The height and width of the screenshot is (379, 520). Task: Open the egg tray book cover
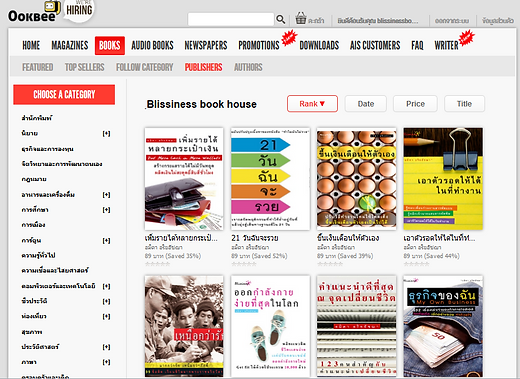tap(357, 179)
